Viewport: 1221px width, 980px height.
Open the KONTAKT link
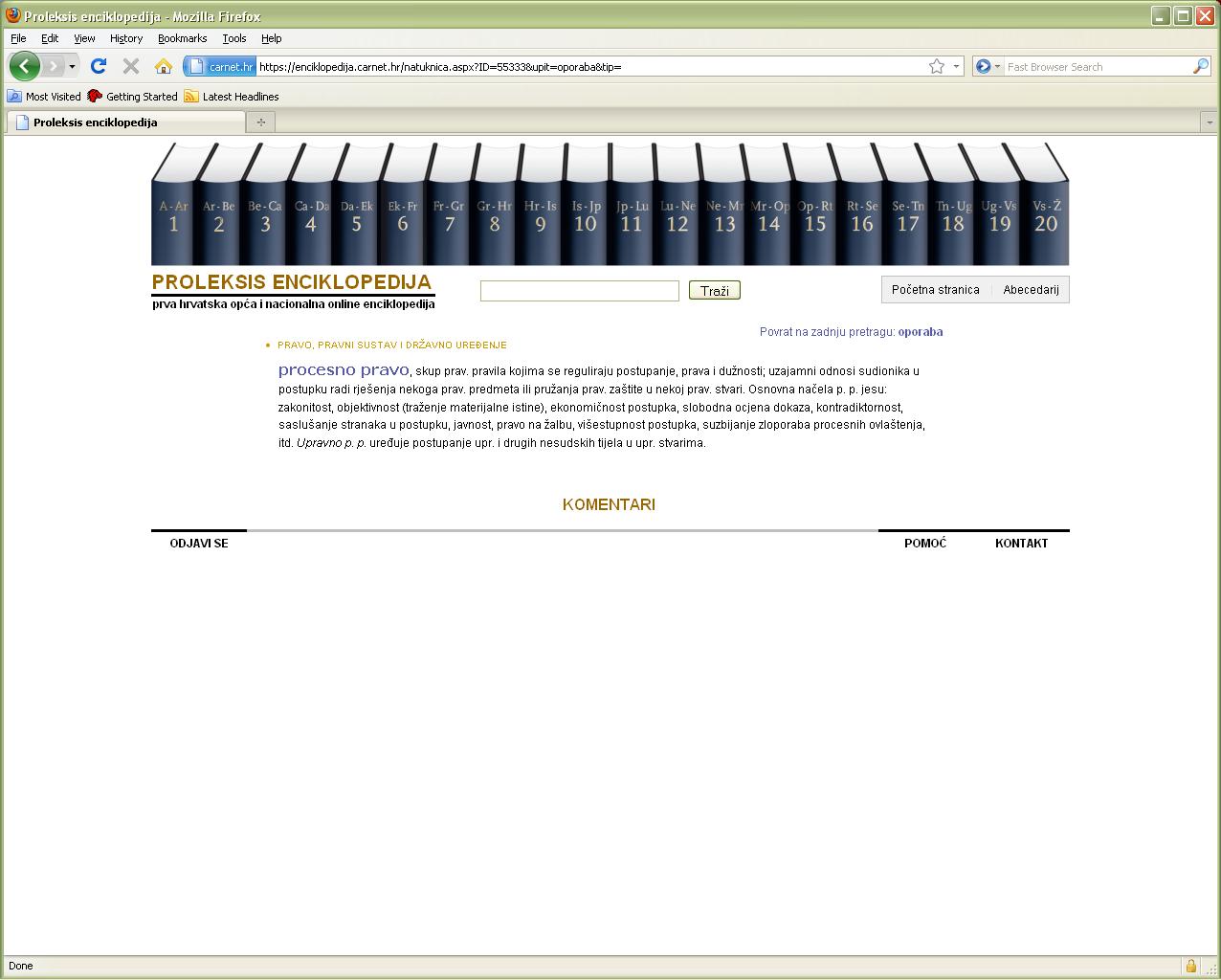[1022, 543]
